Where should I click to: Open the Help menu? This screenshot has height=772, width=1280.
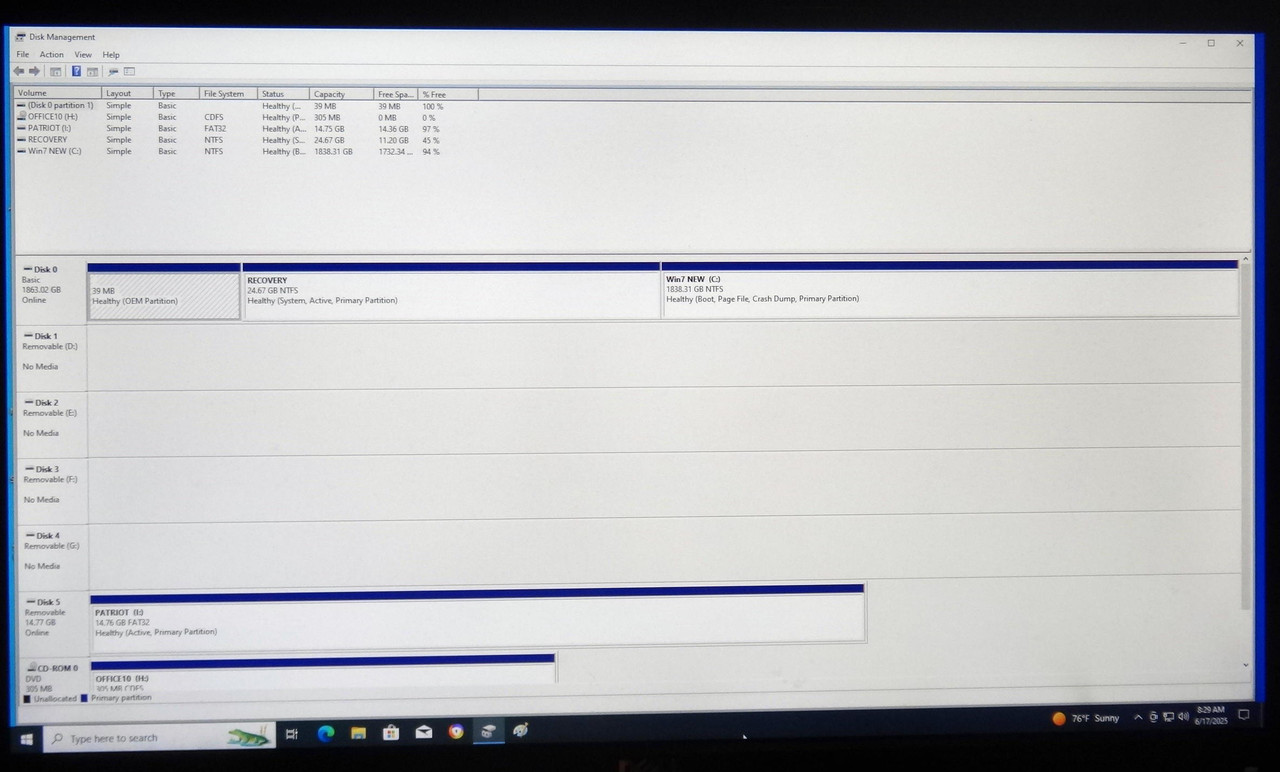111,54
